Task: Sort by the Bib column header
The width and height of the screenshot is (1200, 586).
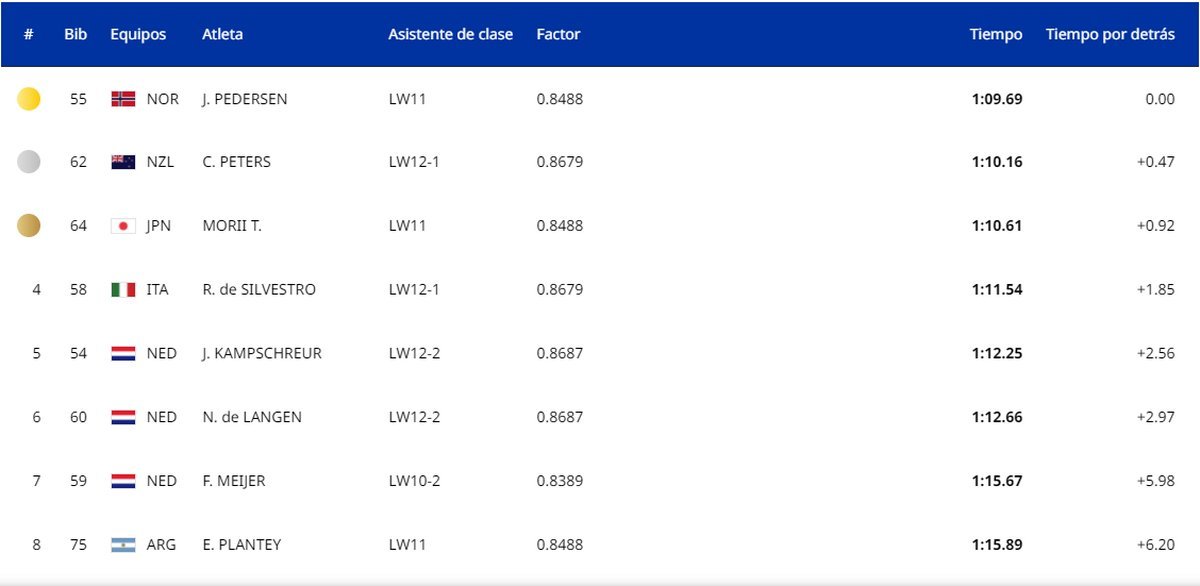Action: point(76,34)
